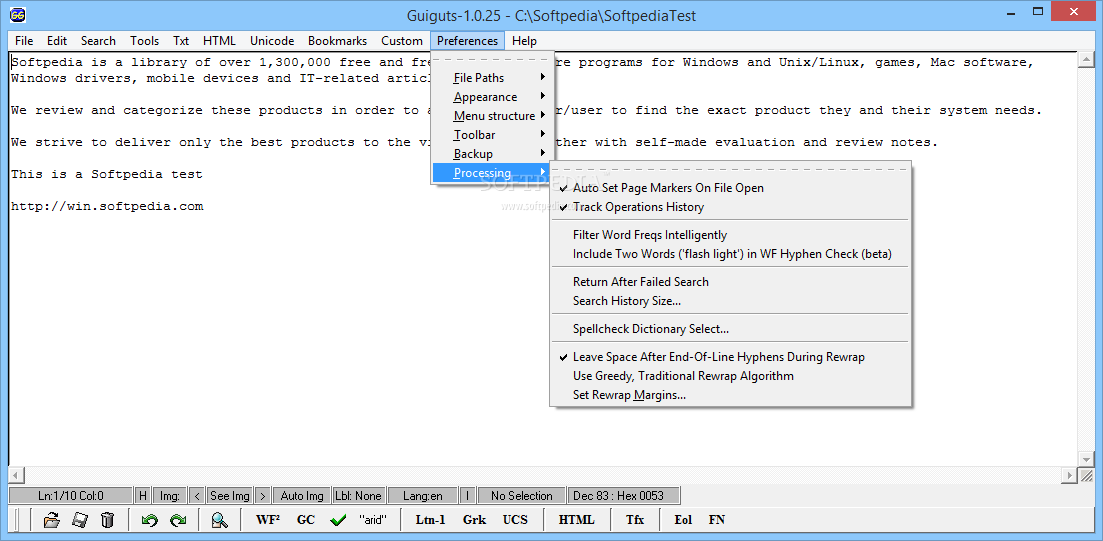Screen dimensions: 1103x541
Task: Uncheck Leave Space After End-Of-Line Hyphens During Rewrap
Action: [730, 357]
